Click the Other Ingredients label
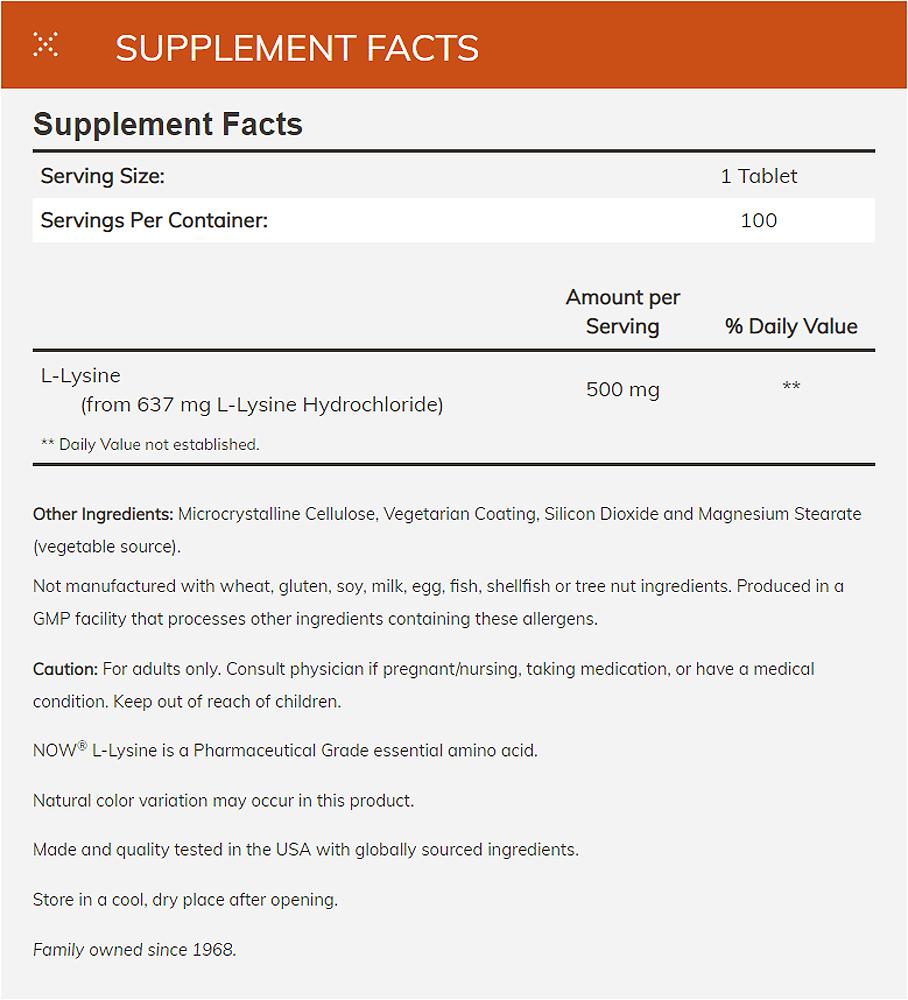 103,514
